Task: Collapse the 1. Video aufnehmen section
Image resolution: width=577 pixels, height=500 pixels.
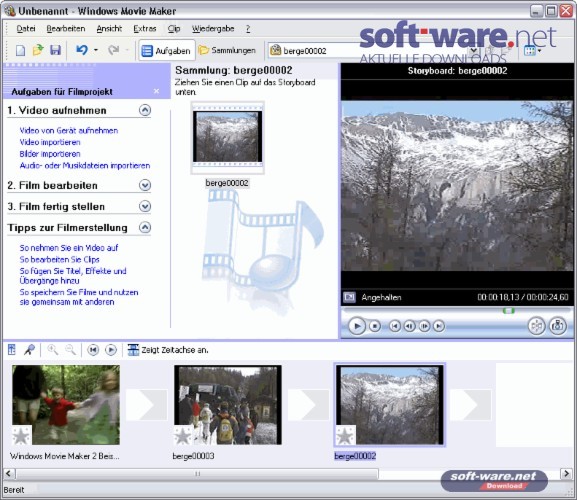Action: [x=145, y=110]
